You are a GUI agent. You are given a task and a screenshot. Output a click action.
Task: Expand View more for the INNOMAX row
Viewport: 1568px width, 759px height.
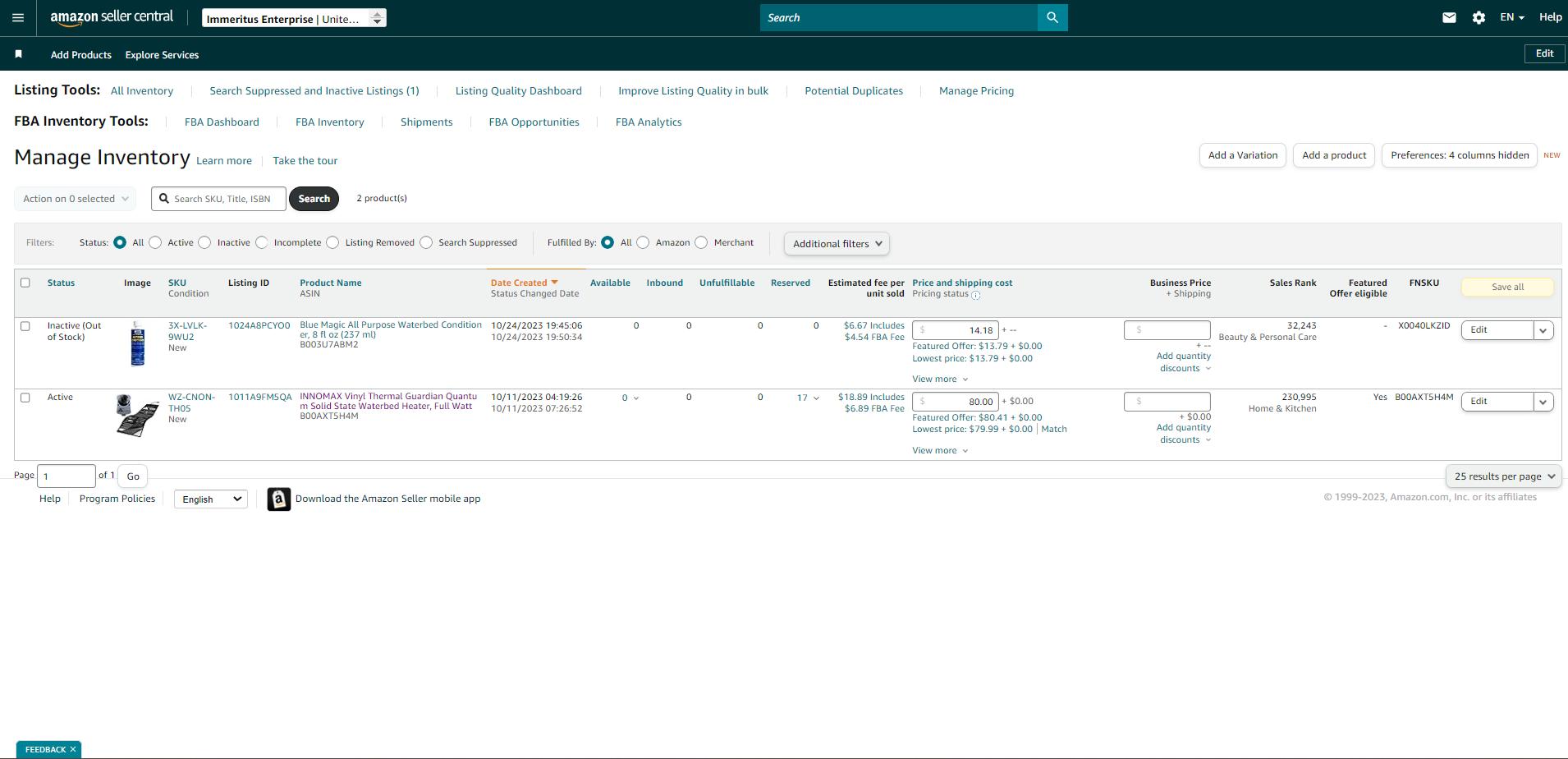point(940,451)
